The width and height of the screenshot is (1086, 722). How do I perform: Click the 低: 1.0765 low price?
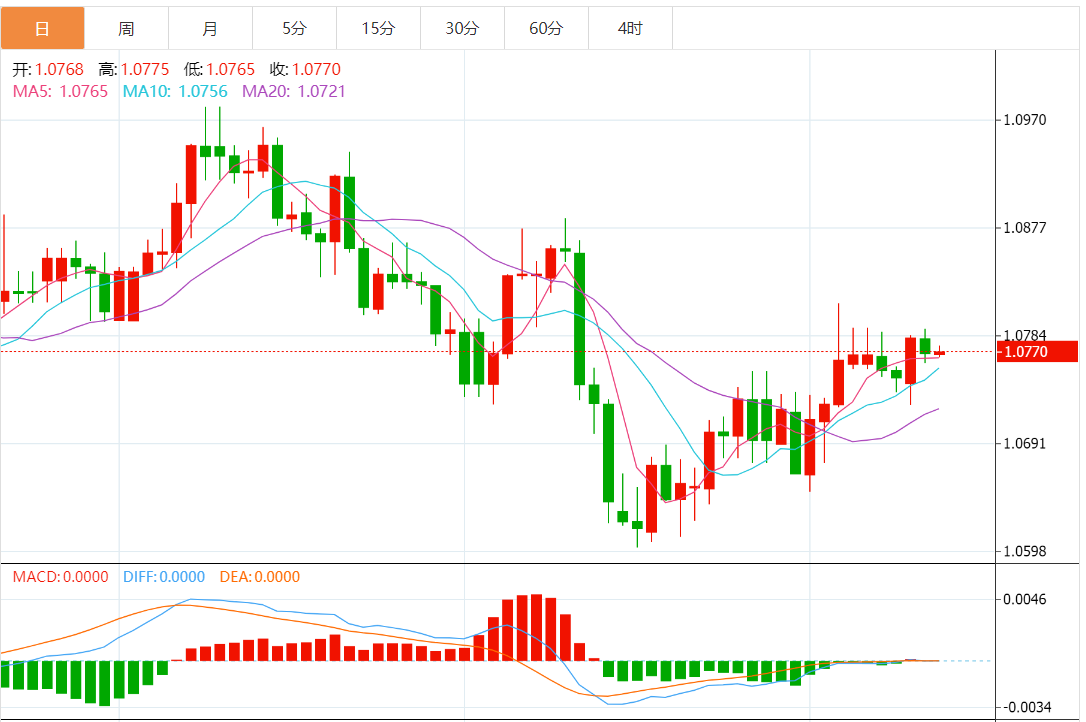pos(220,69)
